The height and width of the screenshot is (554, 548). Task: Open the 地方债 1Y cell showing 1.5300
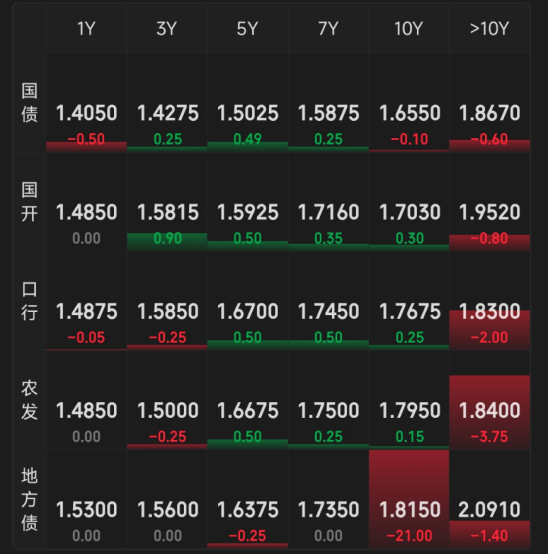tap(86, 499)
